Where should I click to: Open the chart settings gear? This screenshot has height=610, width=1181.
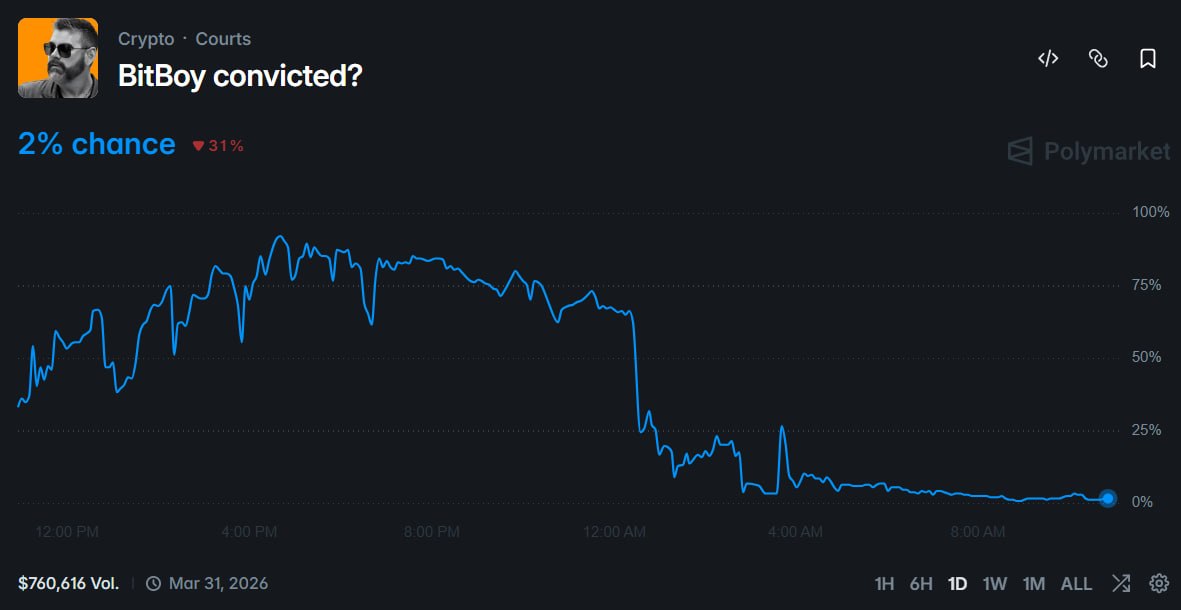click(1157, 582)
